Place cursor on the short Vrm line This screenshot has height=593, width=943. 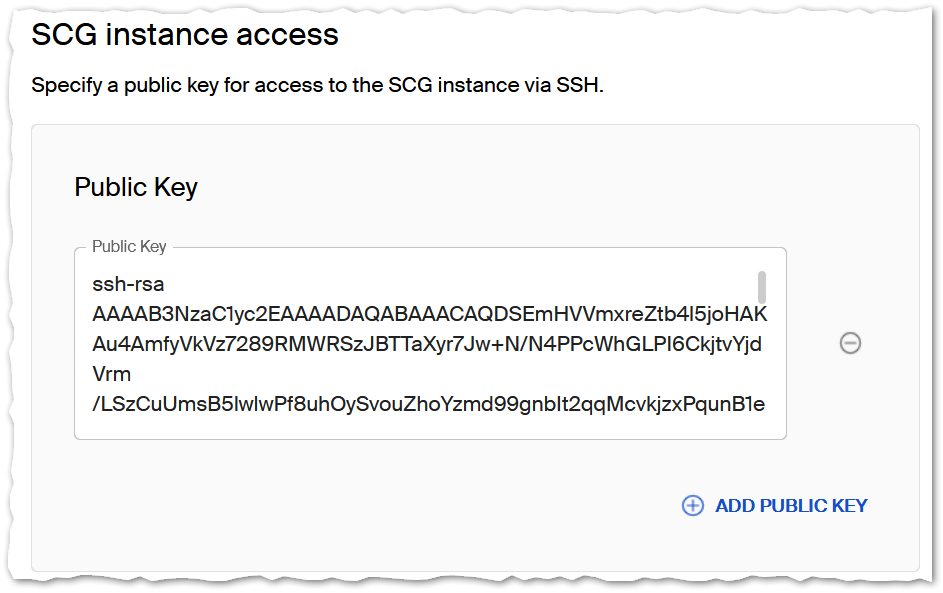click(x=111, y=374)
